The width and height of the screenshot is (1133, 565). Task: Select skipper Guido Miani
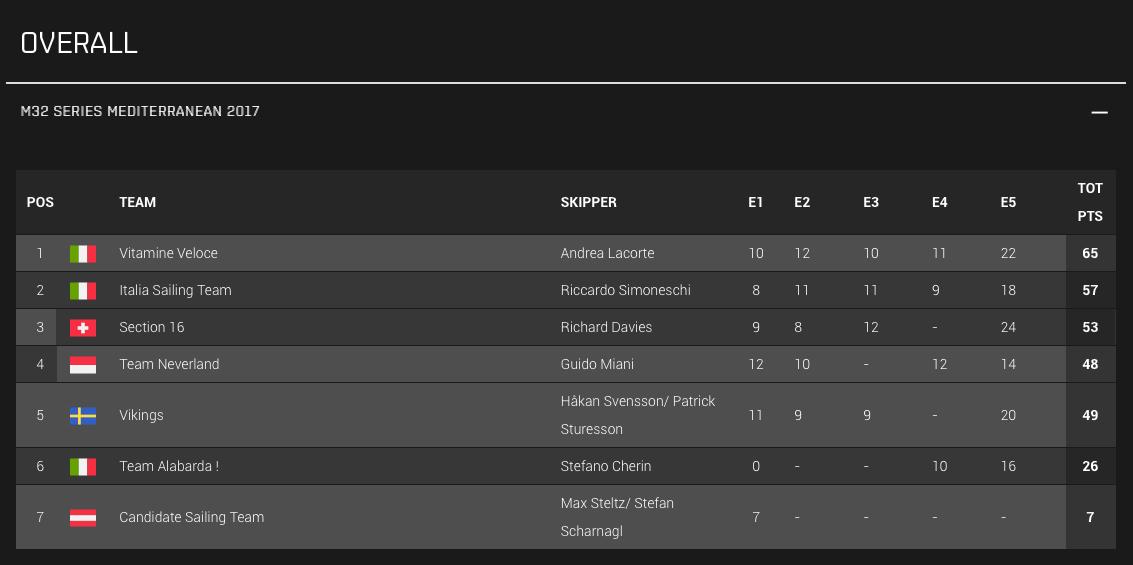[x=597, y=364]
